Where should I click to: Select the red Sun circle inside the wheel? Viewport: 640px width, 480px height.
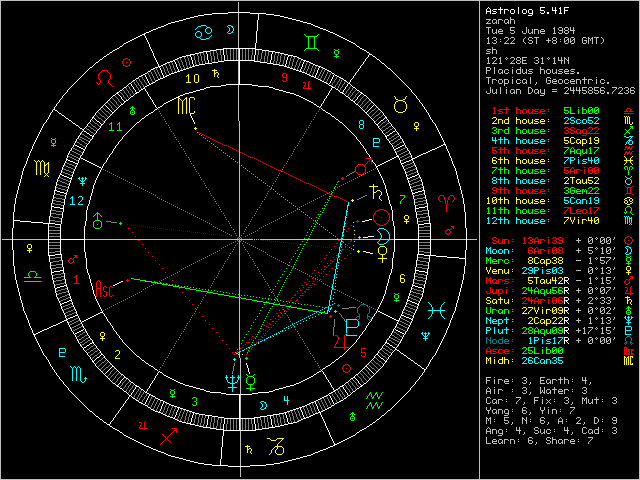(380, 216)
